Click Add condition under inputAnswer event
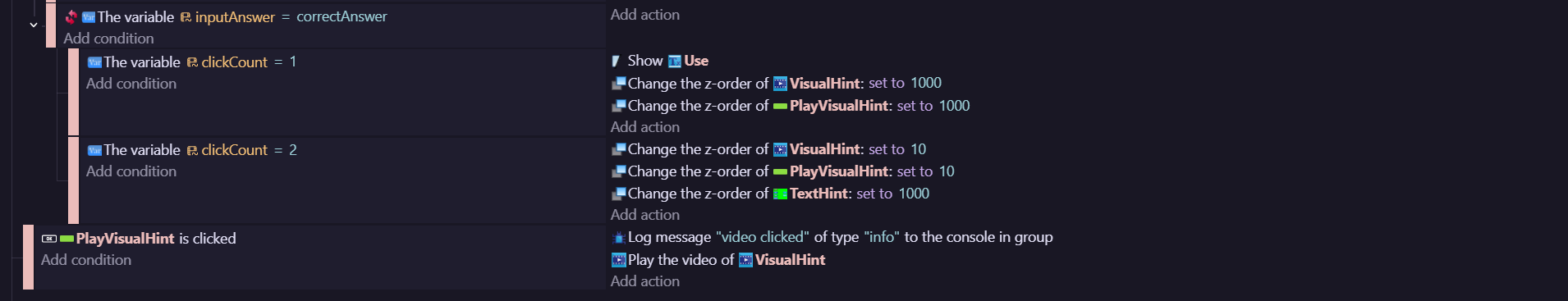This screenshot has height=301, width=1568. (x=108, y=39)
